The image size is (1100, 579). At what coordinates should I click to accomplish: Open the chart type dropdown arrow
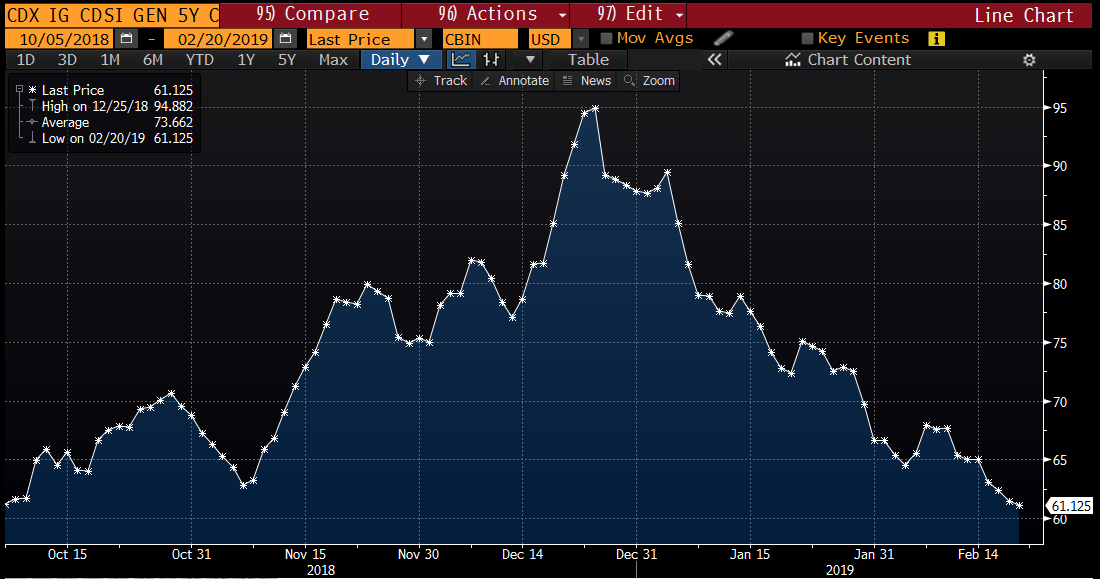[x=530, y=60]
